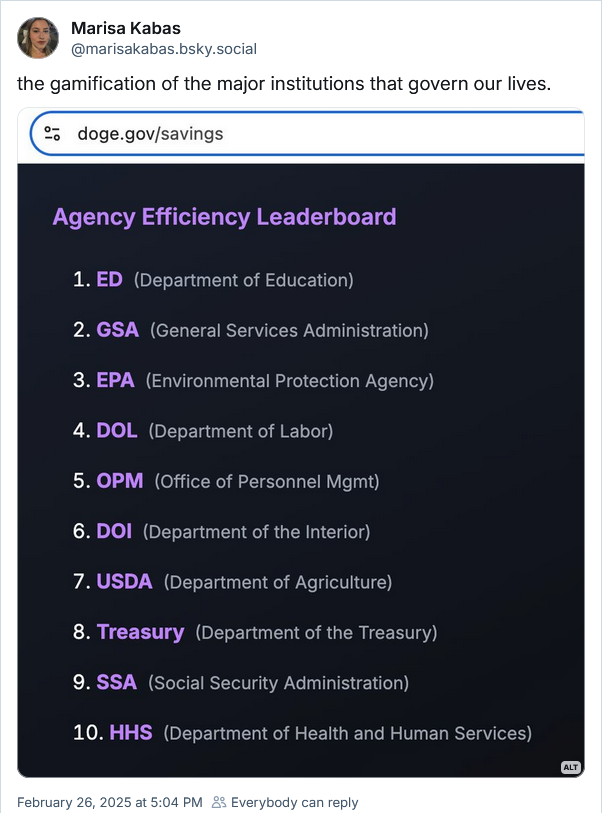Click the Treasury entry
Viewport: 602px width, 813px height.
139,632
